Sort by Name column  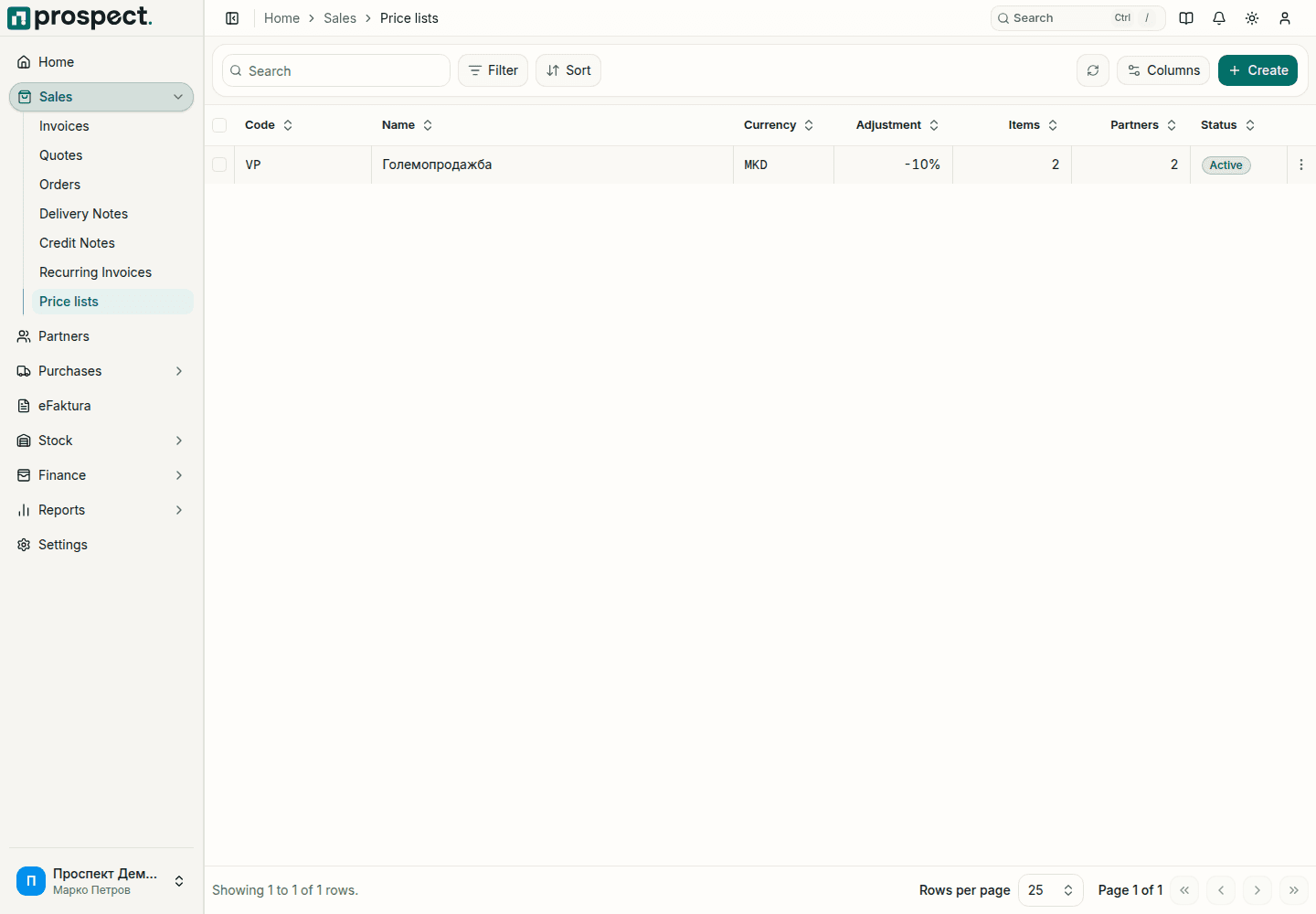[x=407, y=125]
